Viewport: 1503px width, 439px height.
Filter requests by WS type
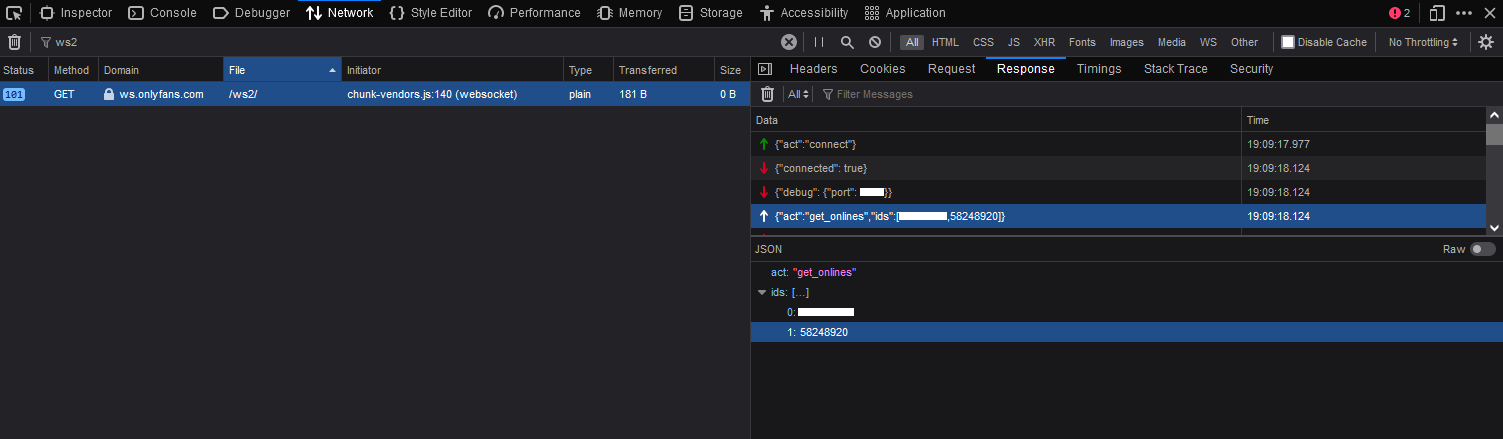pyautogui.click(x=1208, y=42)
